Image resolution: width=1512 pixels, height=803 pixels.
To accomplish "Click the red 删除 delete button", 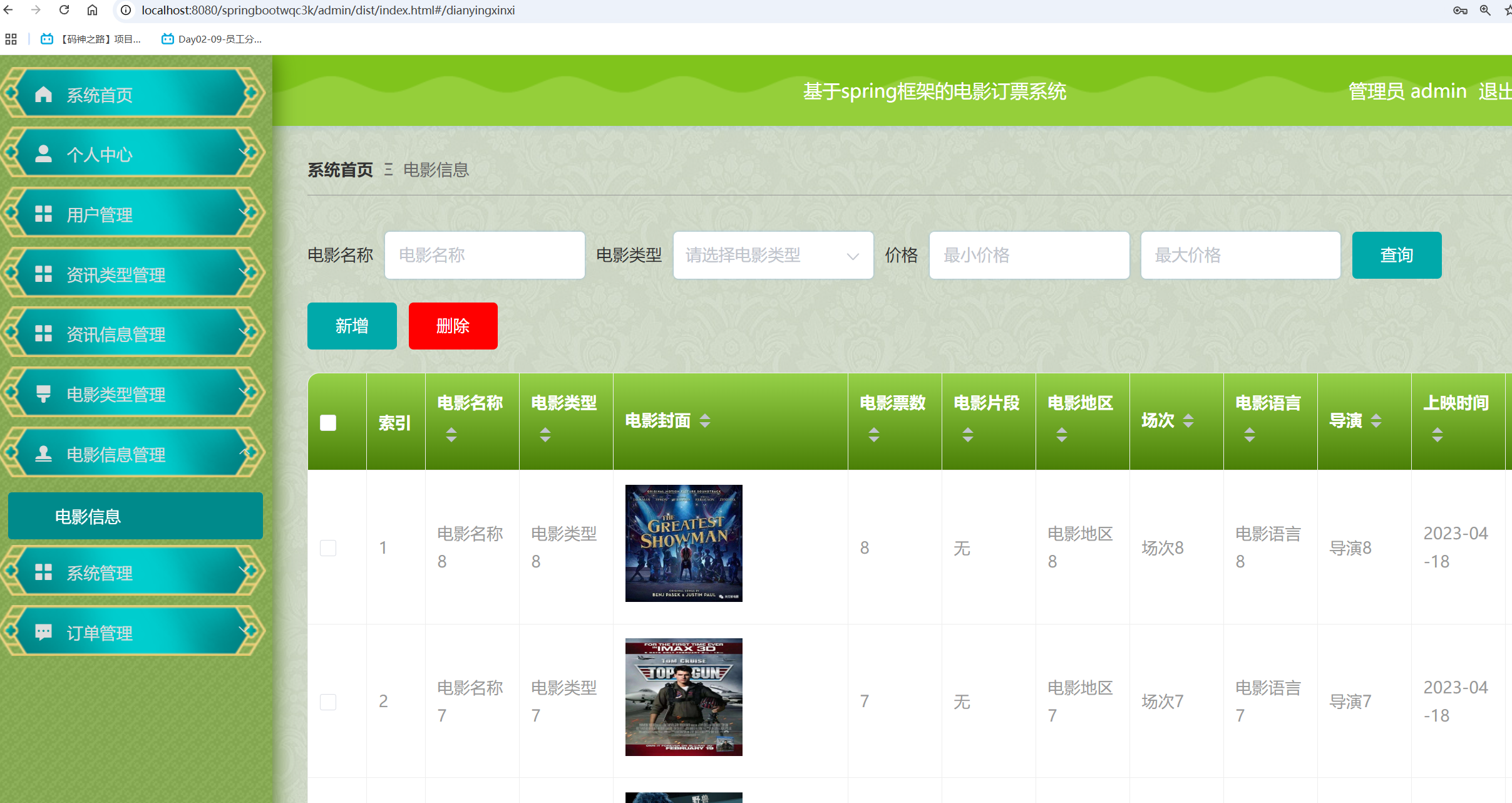I will point(453,326).
